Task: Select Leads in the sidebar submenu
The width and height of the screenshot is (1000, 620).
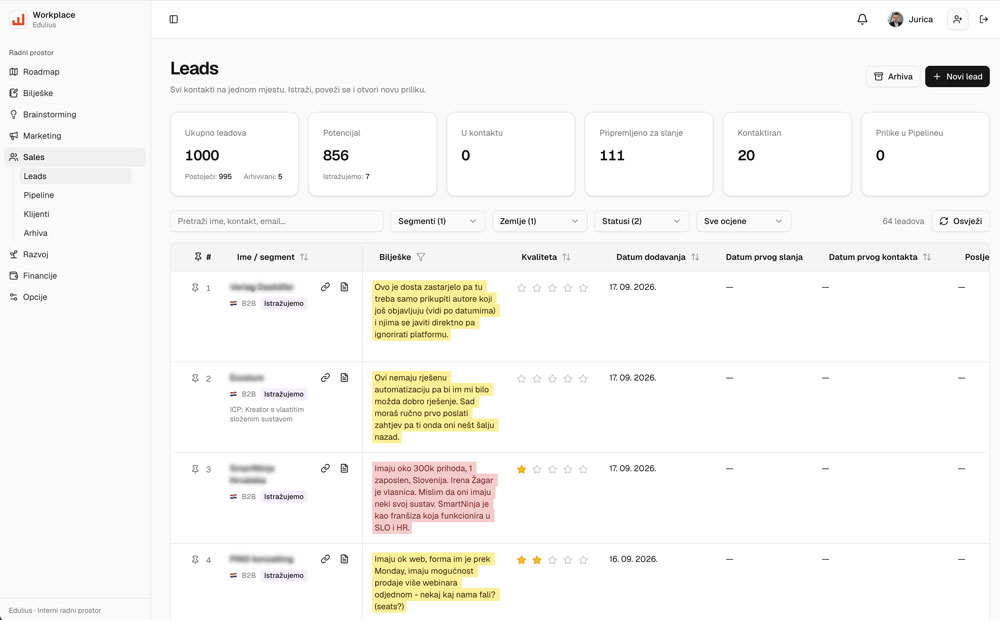Action: 75,176
